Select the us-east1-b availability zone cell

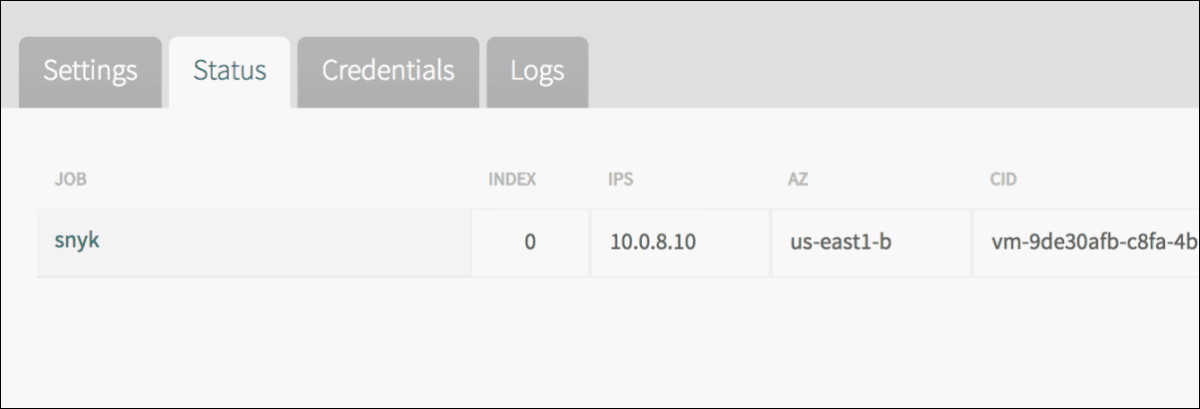click(x=871, y=243)
